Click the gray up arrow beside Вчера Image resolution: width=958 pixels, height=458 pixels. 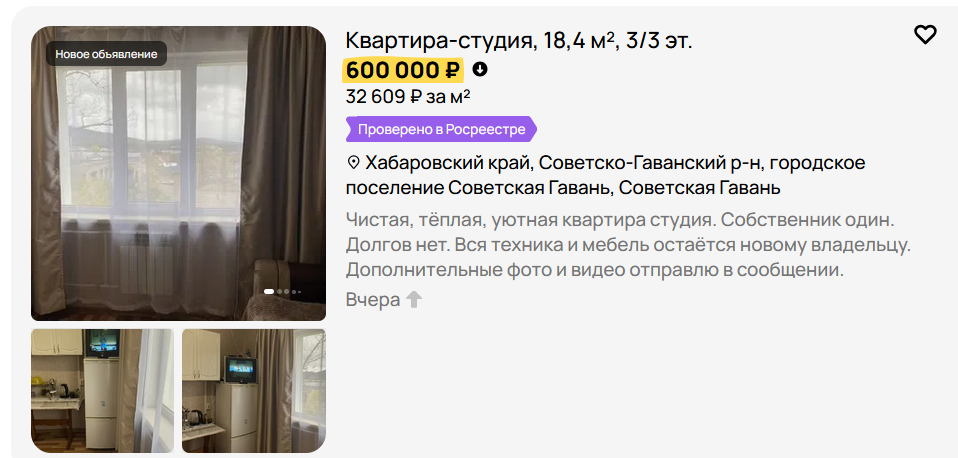(x=414, y=299)
